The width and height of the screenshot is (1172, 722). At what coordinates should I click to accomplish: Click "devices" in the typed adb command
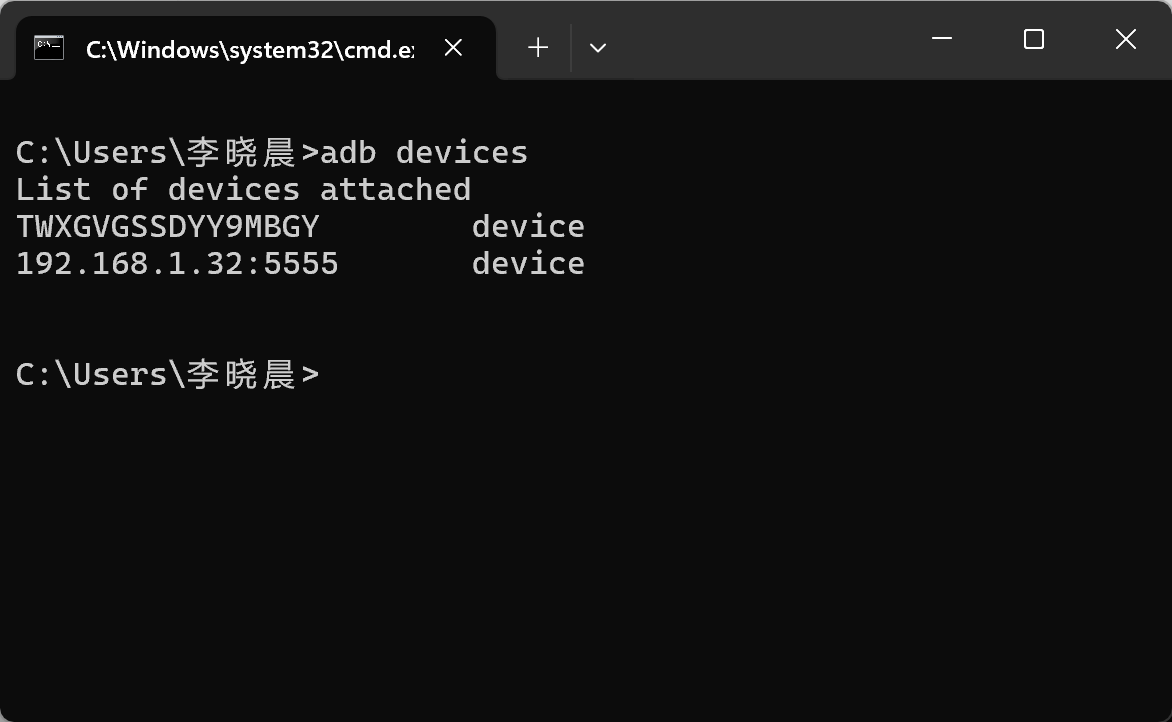[461, 153]
